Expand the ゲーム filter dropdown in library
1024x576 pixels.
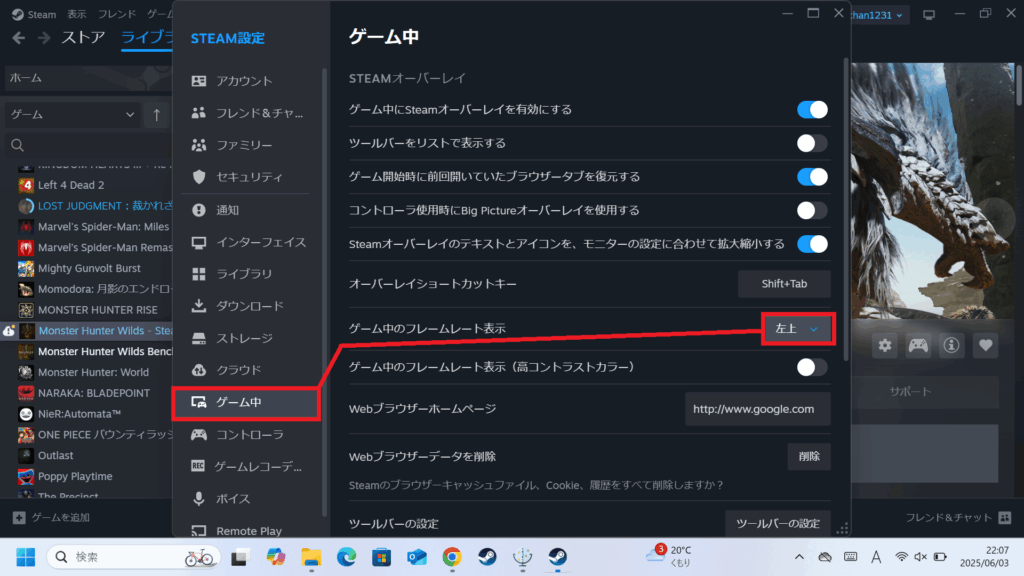coord(72,115)
